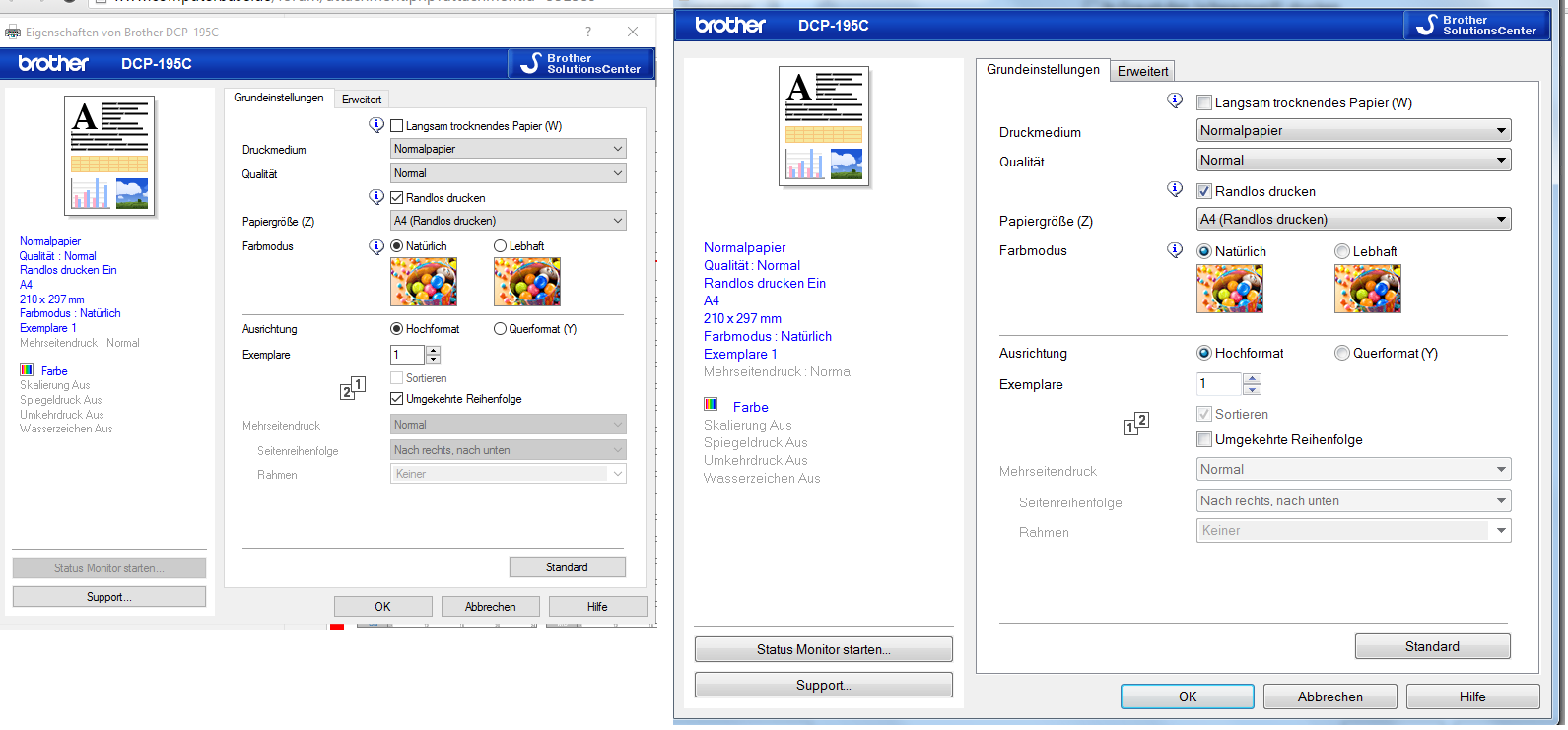Select Querformat orientation in left dialog
Image resolution: width=1568 pixels, height=730 pixels.
coord(501,329)
